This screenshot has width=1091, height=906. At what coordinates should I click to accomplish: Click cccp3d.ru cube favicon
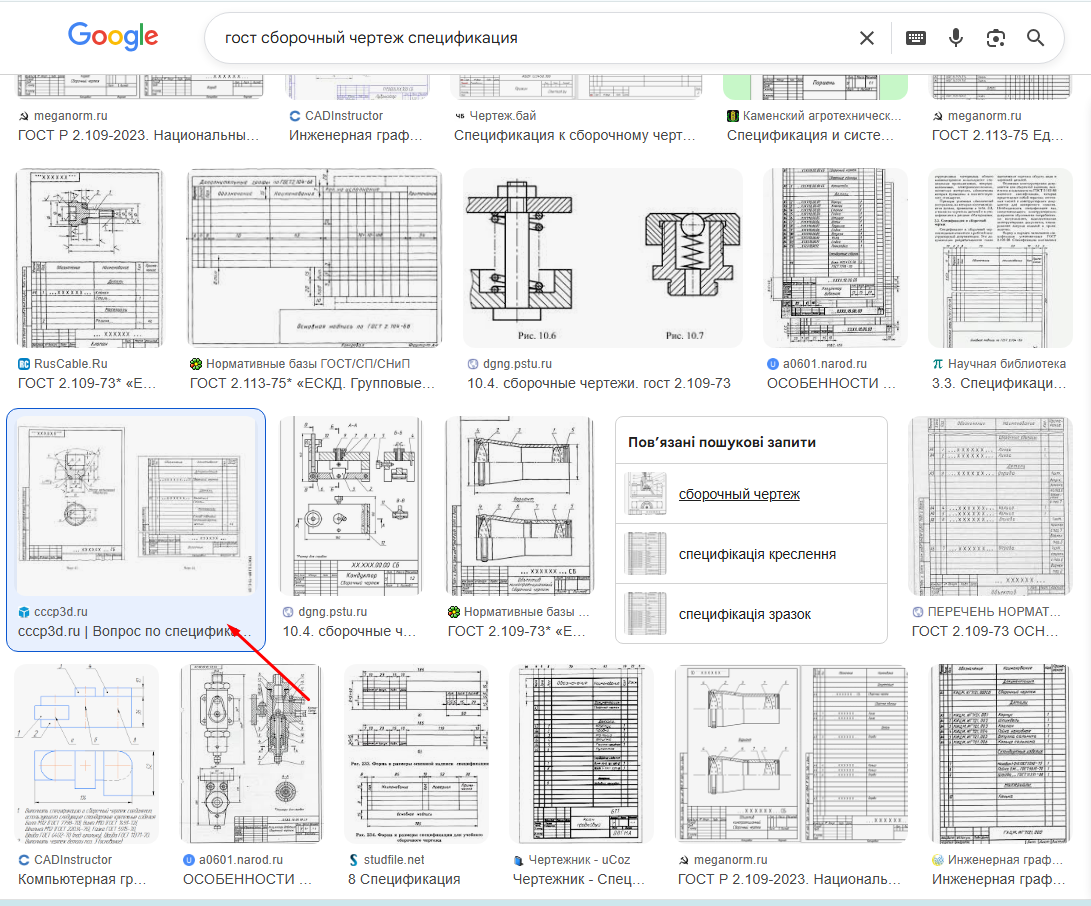pyautogui.click(x=24, y=612)
